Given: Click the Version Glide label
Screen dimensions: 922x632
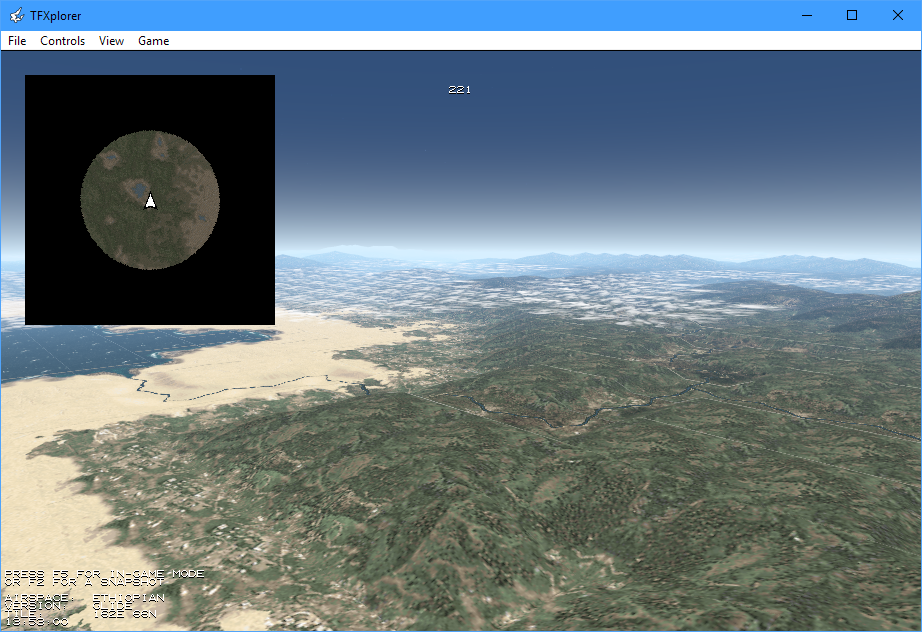Looking at the screenshot, I should [70, 606].
